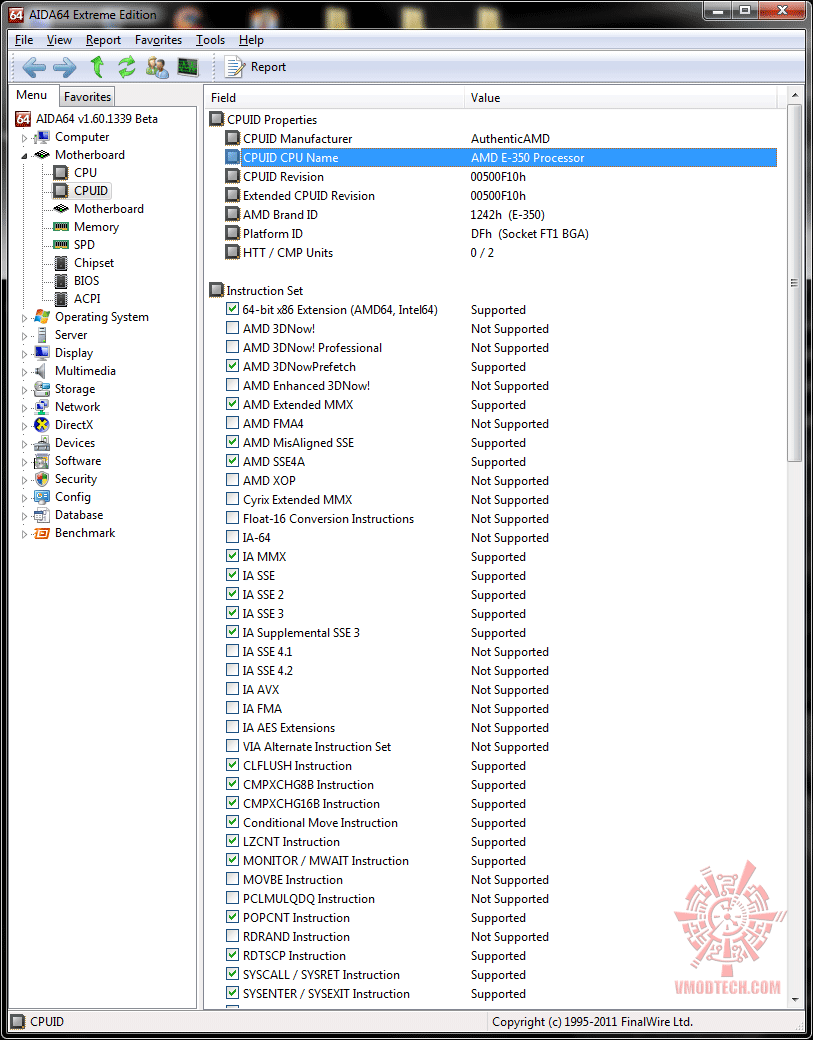
Task: Select the Chipset icon in tree
Action: click(x=61, y=263)
